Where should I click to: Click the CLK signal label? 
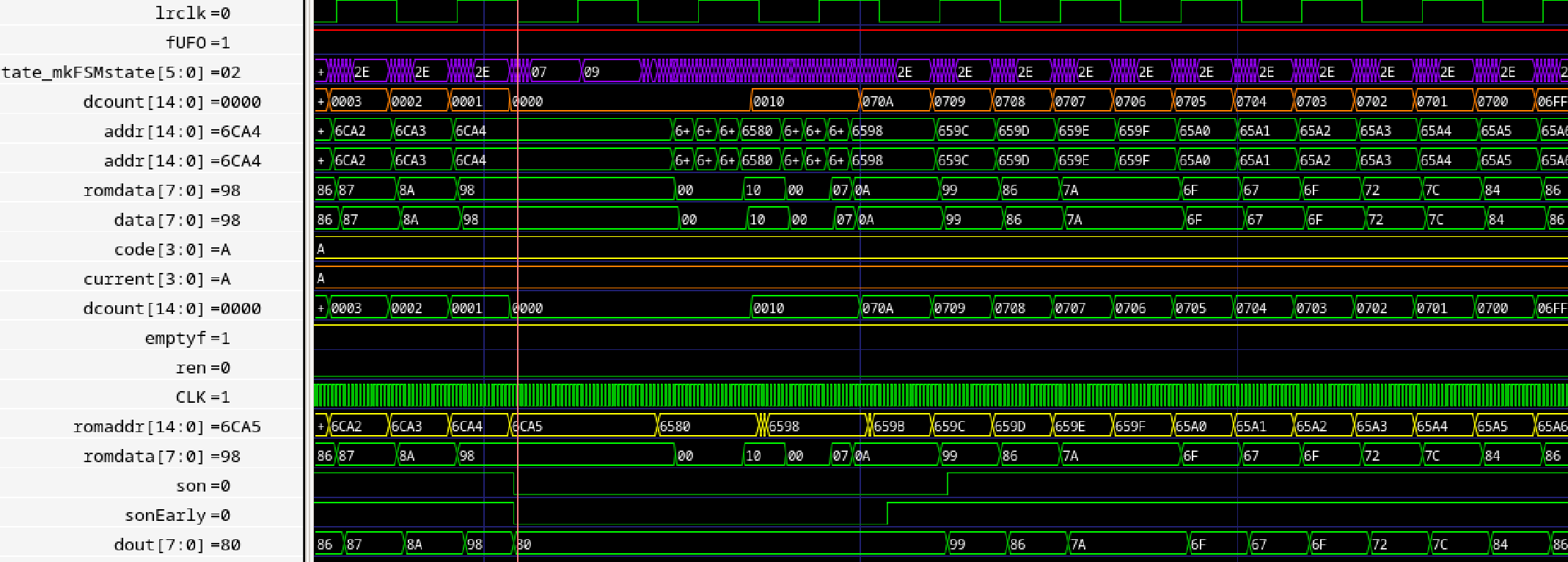191,397
